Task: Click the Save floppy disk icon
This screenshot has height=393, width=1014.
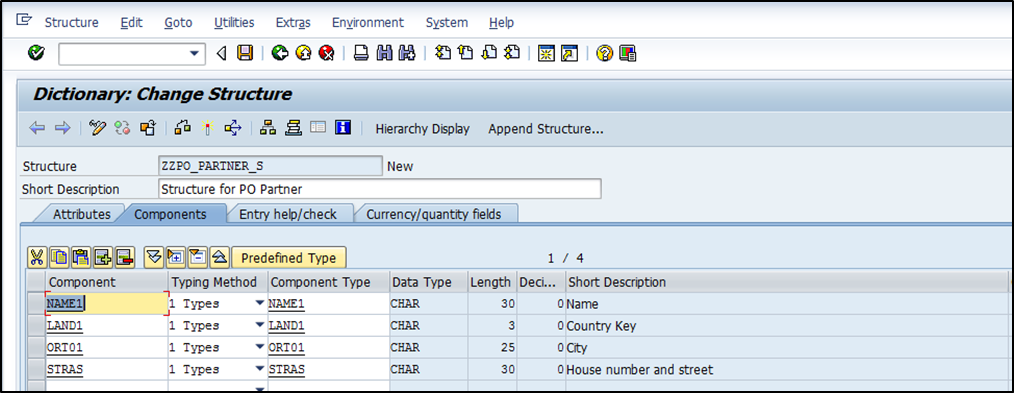Action: click(245, 54)
